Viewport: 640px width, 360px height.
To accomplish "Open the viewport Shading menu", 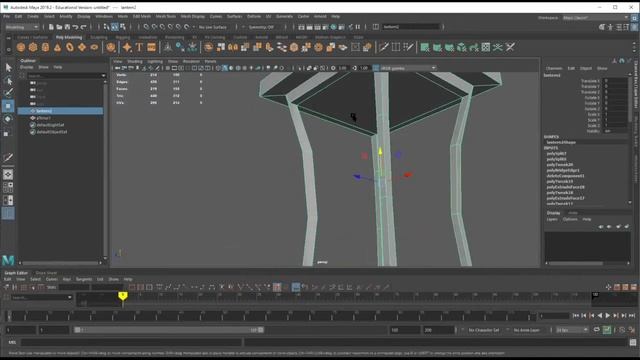I will [x=135, y=61].
